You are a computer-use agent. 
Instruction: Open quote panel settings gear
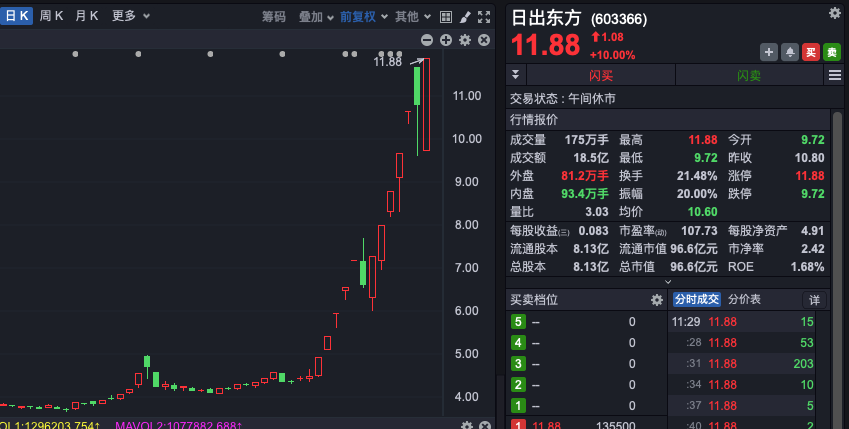pyautogui.click(x=835, y=13)
